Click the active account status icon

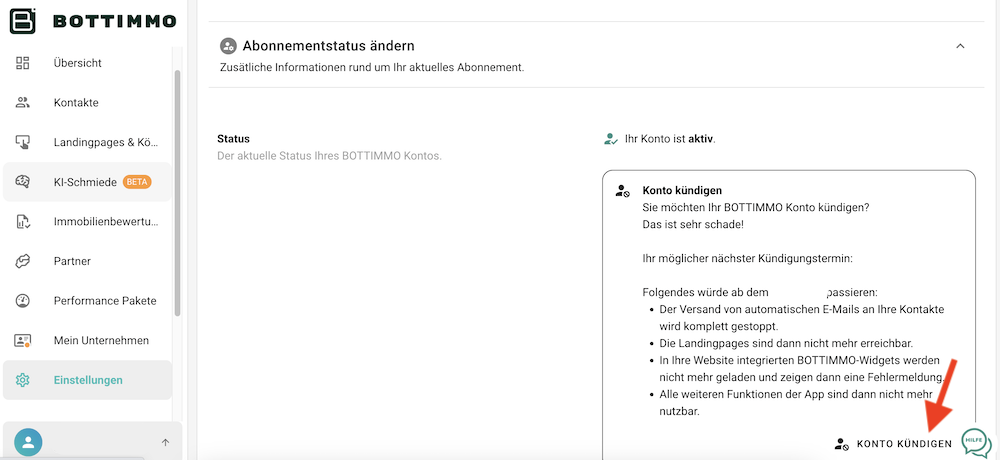click(611, 138)
